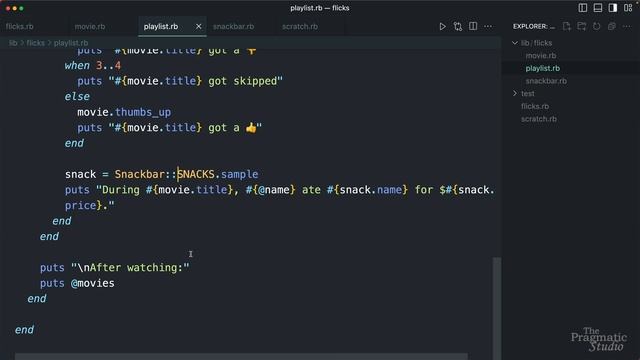This screenshot has width=640, height=360.
Task: Click the sample method call
Action: pos(240,174)
